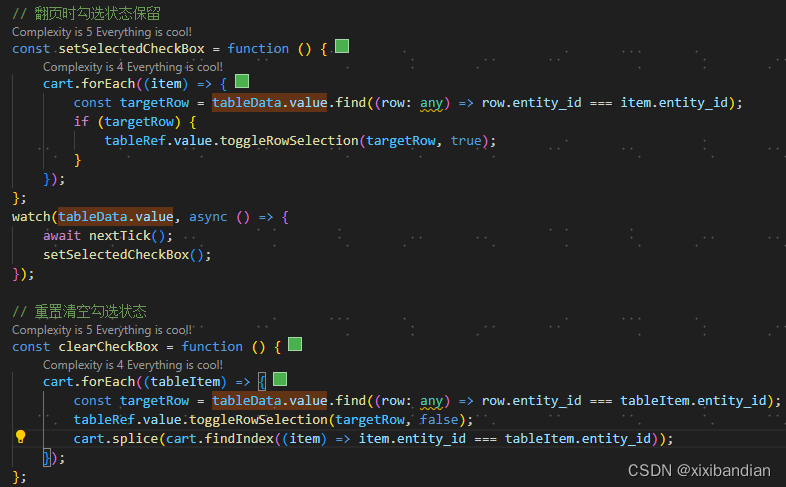
Task: Click the 'function' keyword on the setSelectedCheckBox line
Action: (258, 49)
